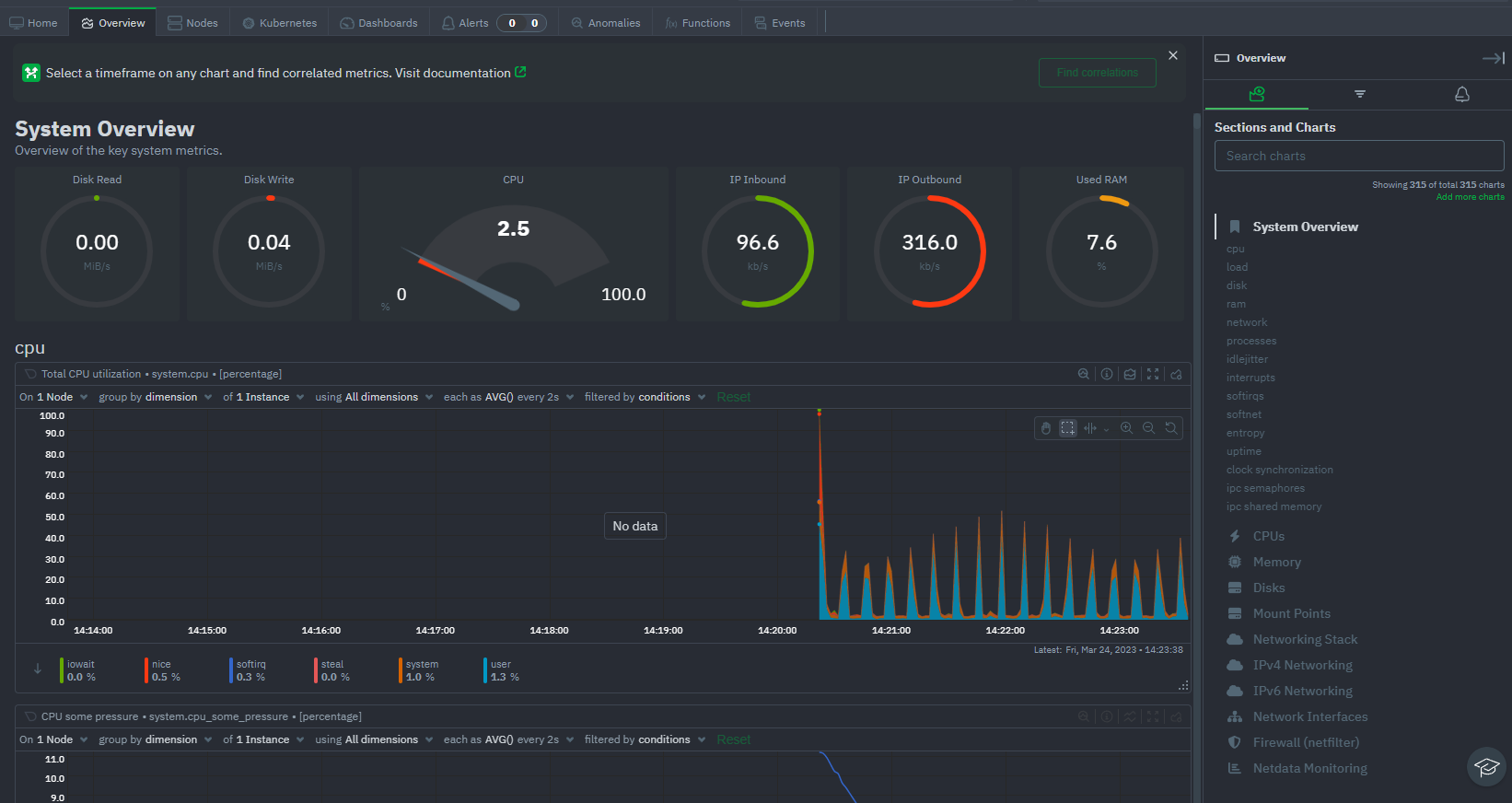
Task: Toggle the user dimension in CPU legend
Action: point(501,670)
